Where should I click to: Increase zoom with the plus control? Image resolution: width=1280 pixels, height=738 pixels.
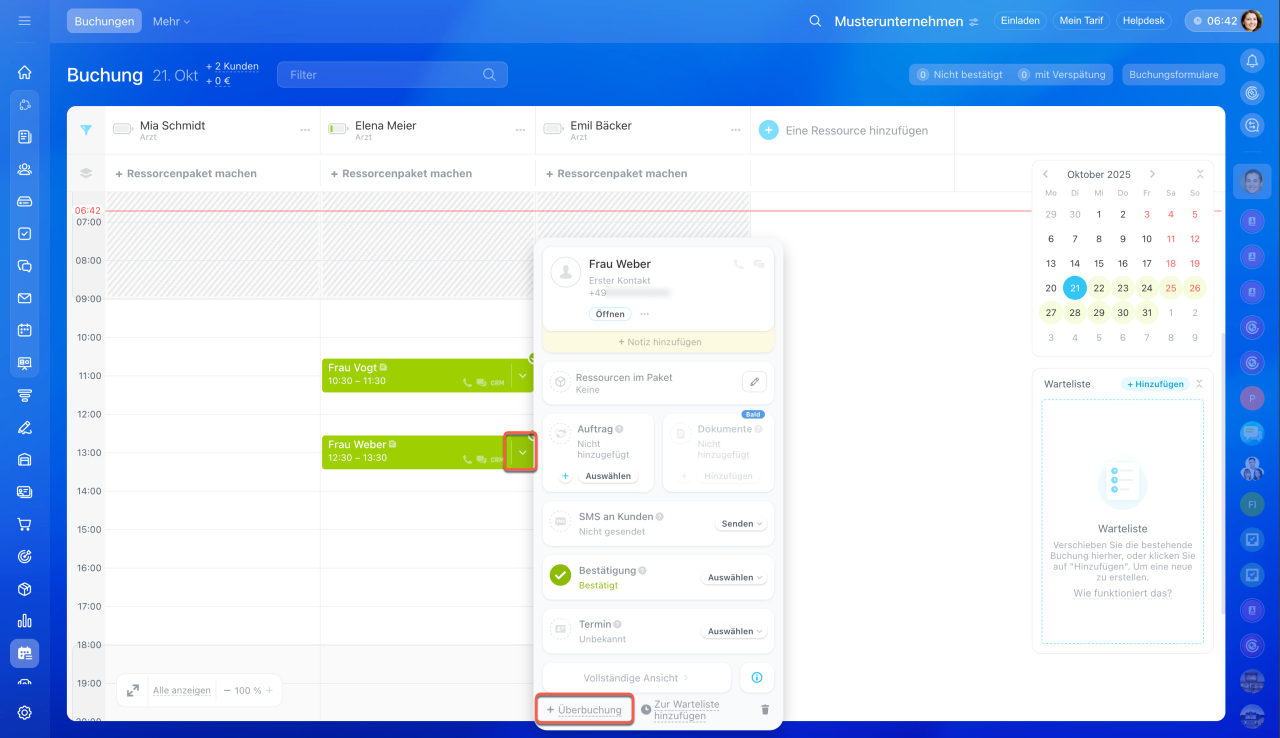[x=269, y=690]
